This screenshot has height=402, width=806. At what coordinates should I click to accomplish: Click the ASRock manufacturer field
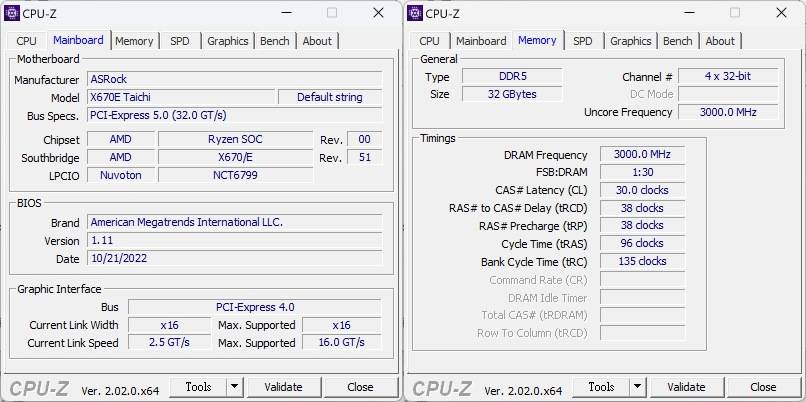(234, 79)
